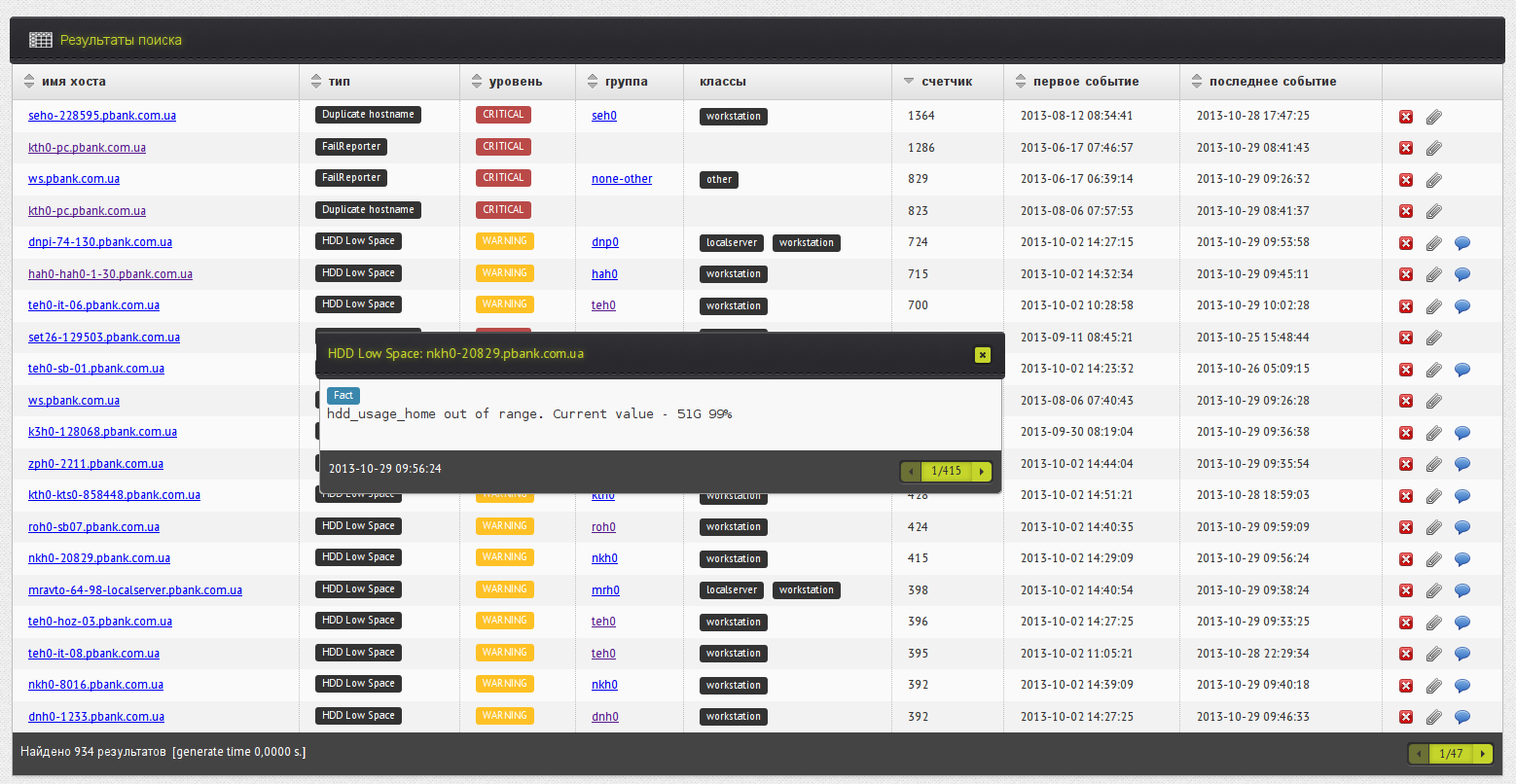The image size is (1516, 784).
Task: Click paperclip for zph0-2211.pbank.com.ua
Action: [x=1434, y=464]
